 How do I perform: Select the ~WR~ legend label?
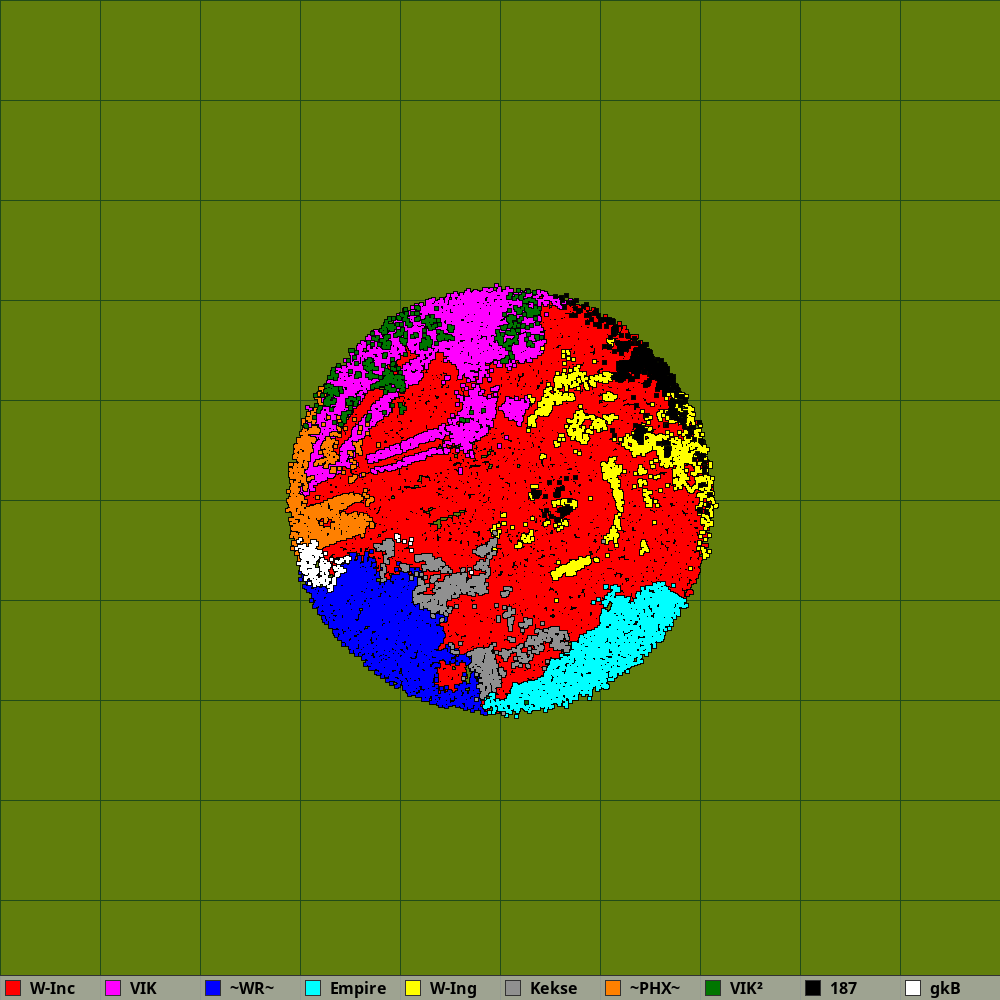252,988
